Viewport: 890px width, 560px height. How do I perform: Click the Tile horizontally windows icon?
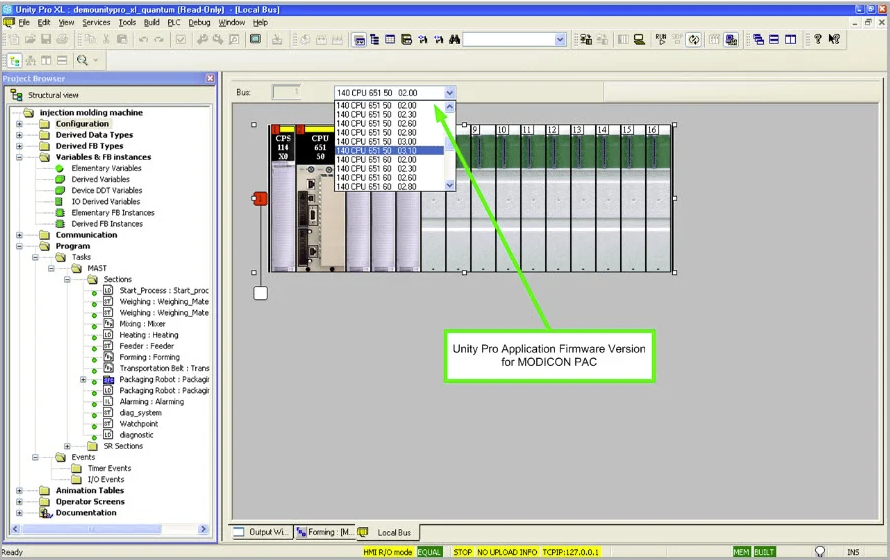774,39
